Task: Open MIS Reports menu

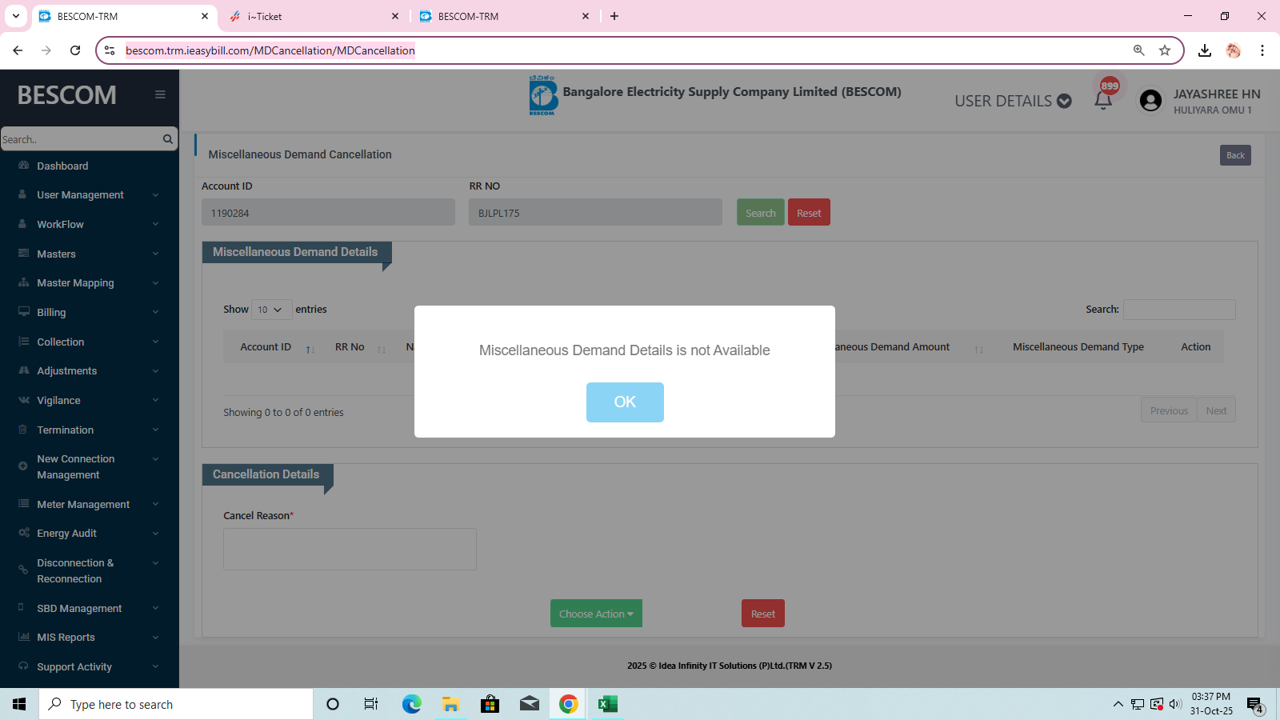Action: tap(89, 637)
